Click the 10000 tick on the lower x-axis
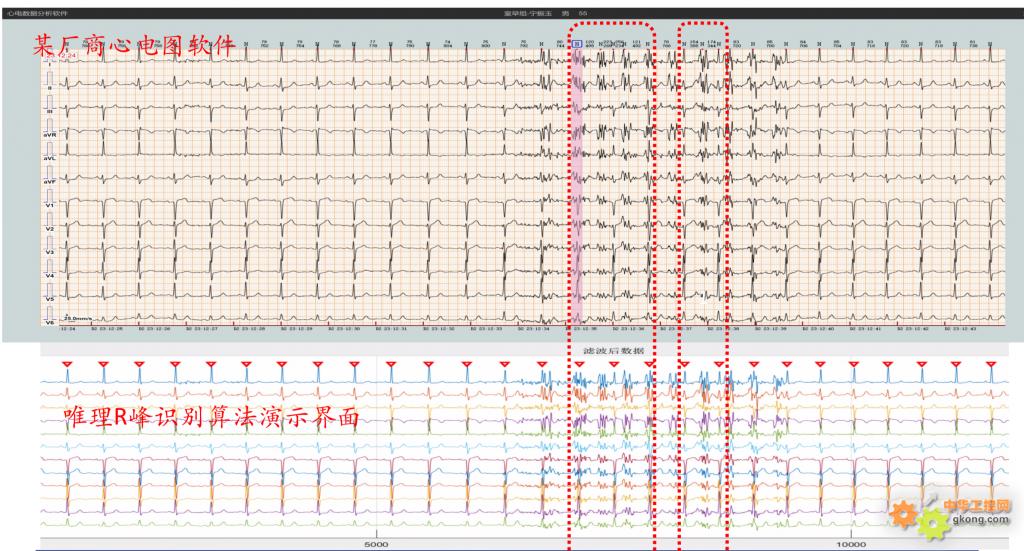 click(x=851, y=544)
